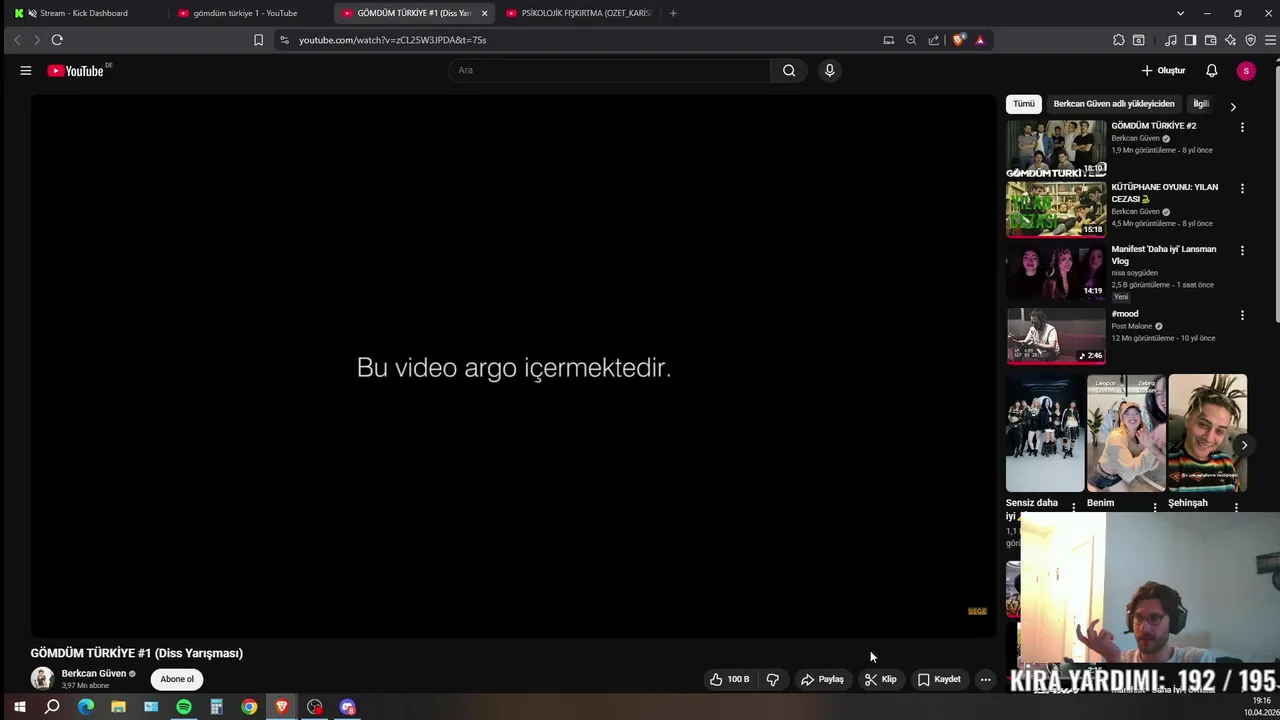Subscribe with Abone ol button

coord(177,679)
